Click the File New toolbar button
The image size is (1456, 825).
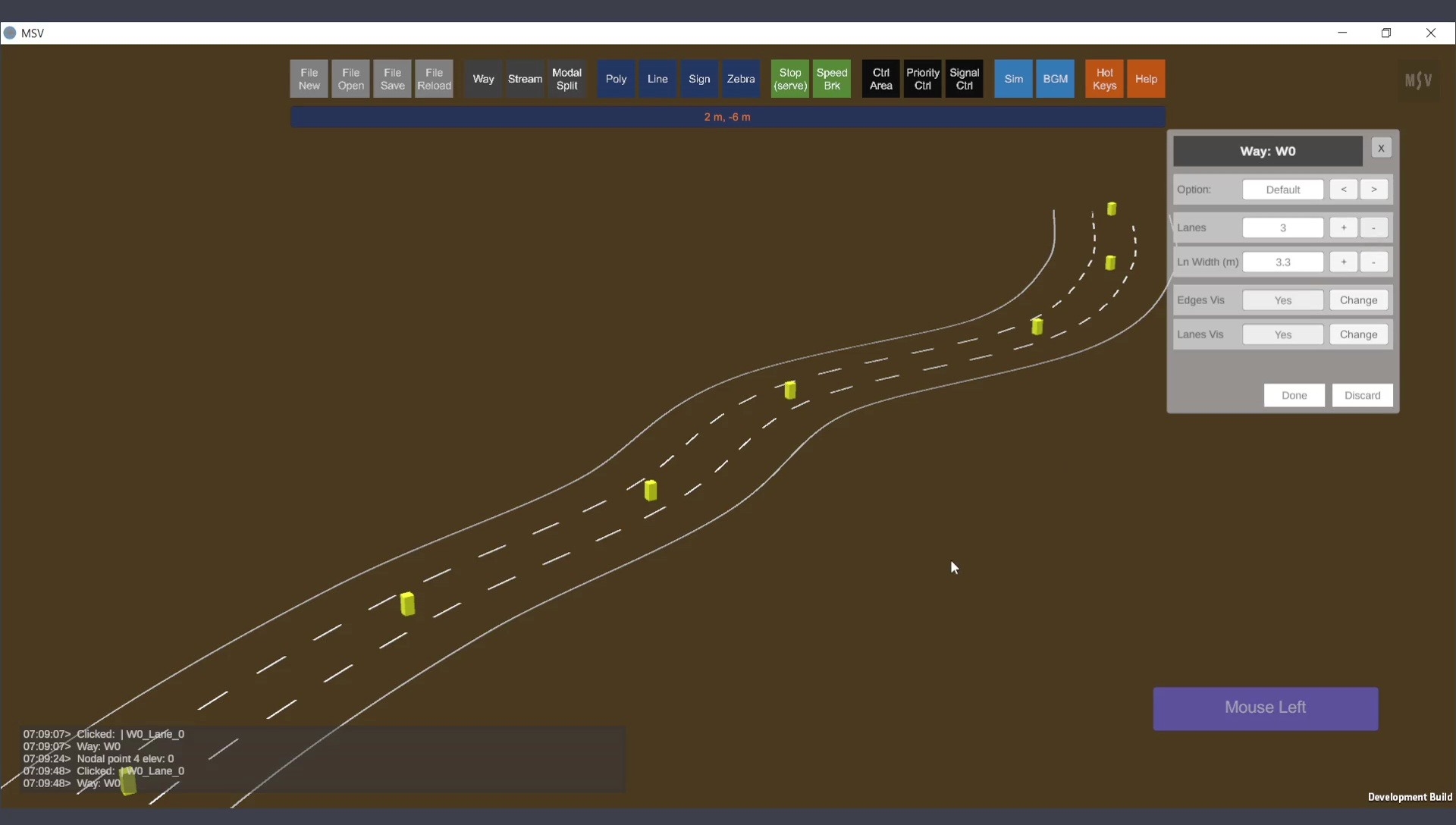click(309, 79)
